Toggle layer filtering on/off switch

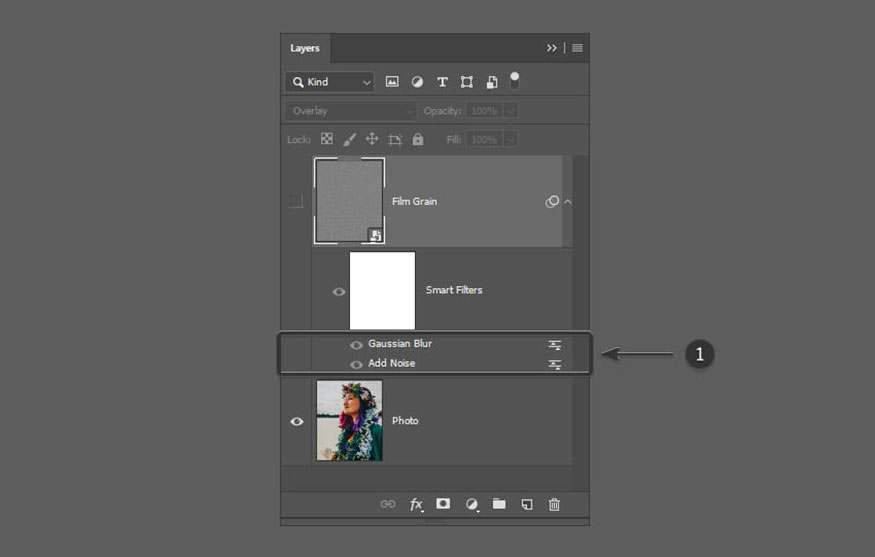(x=515, y=80)
